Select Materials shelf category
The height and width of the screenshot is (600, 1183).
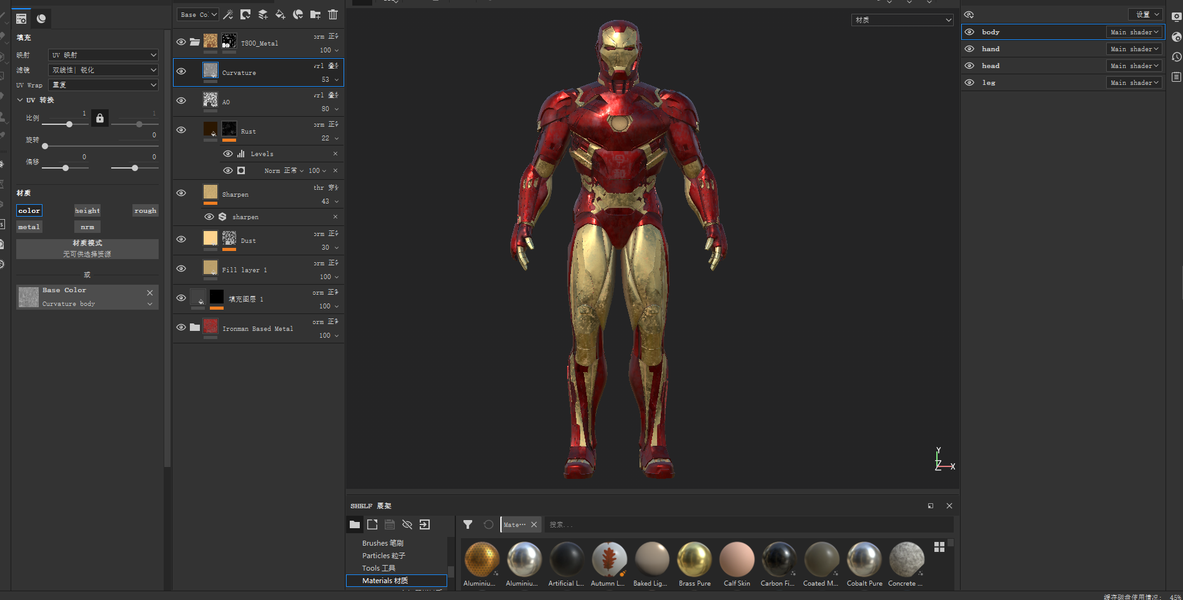397,580
